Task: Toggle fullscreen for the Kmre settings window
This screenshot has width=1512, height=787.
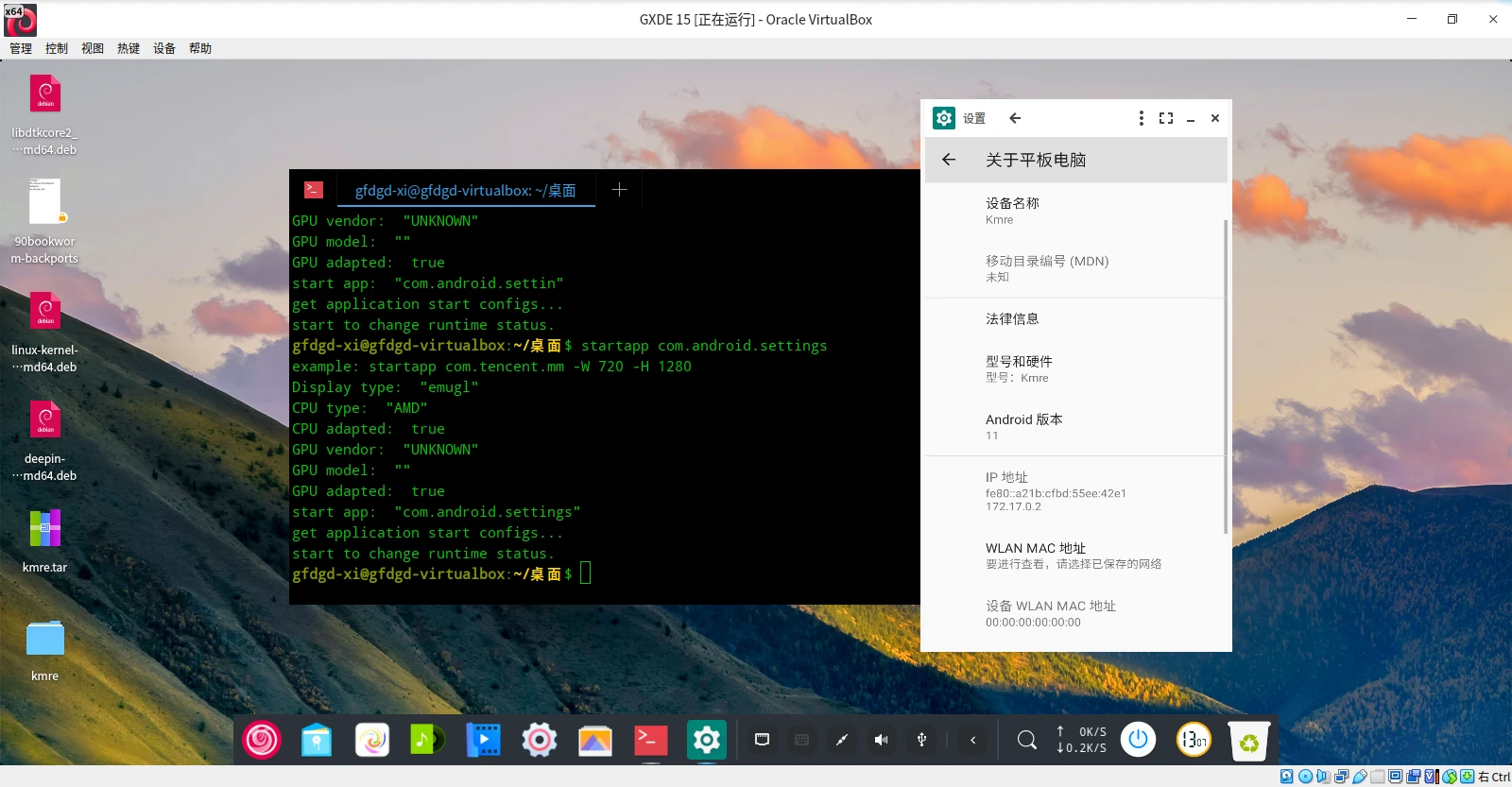Action: point(1166,118)
